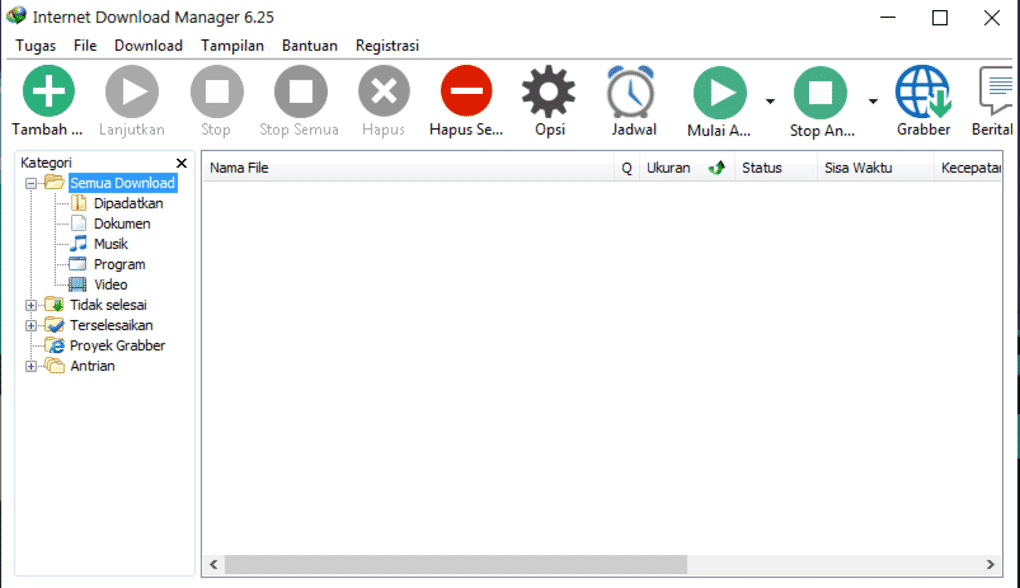The width and height of the screenshot is (1020, 588).
Task: Click the Stop Semua toolbar icon
Action: coord(301,91)
